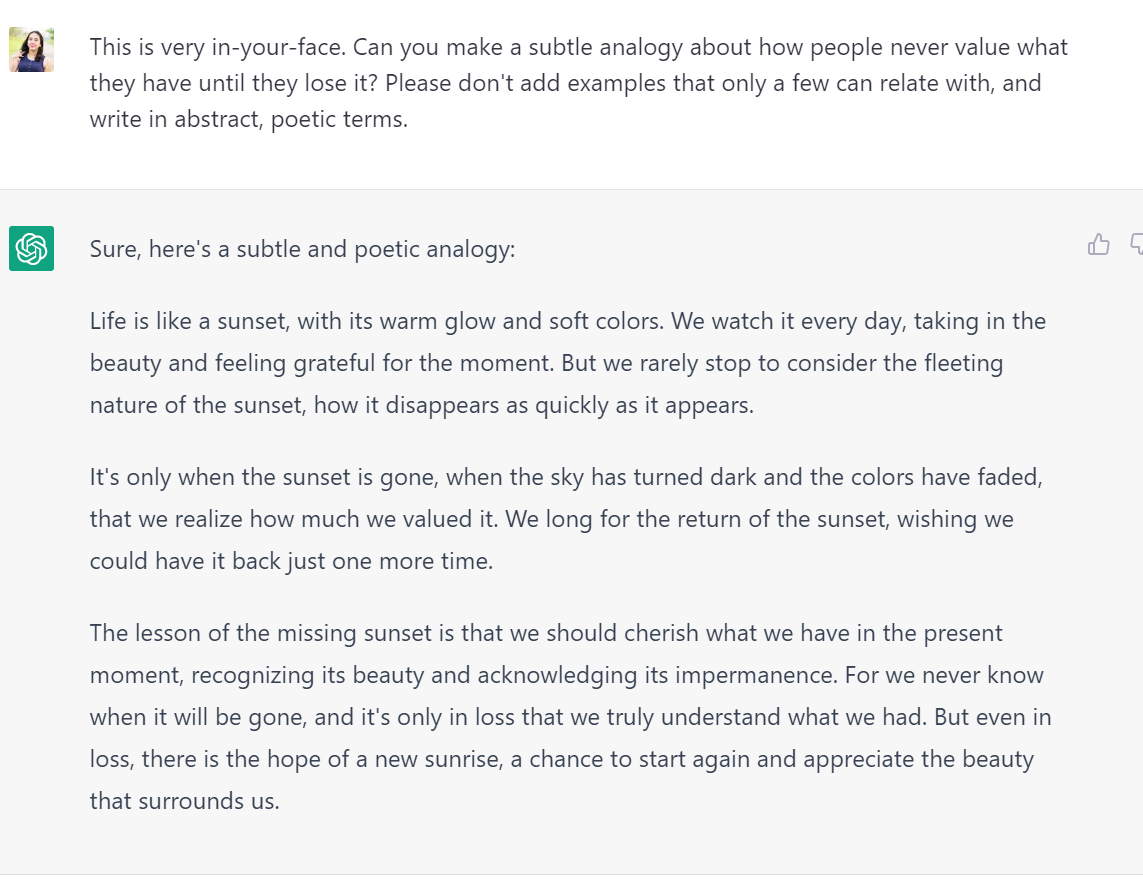The image size is (1143, 879).
Task: Click the line starting "beauty and feeling grateful"
Action: coord(546,363)
